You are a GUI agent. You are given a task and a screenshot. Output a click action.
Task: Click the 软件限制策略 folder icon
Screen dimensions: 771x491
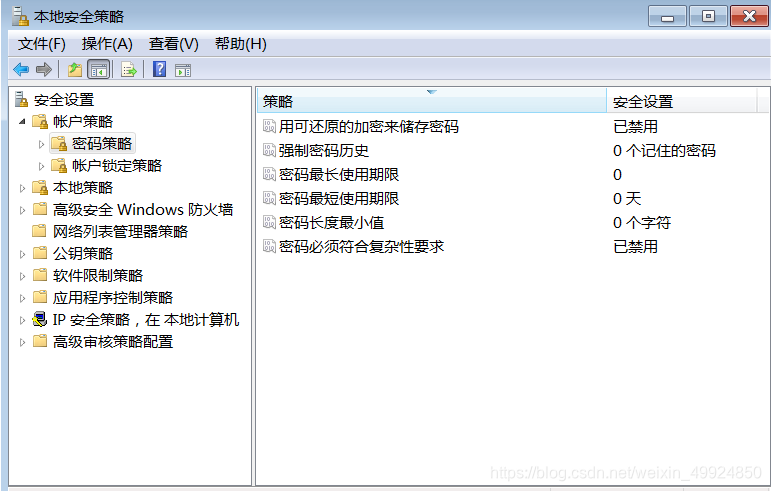[40, 275]
